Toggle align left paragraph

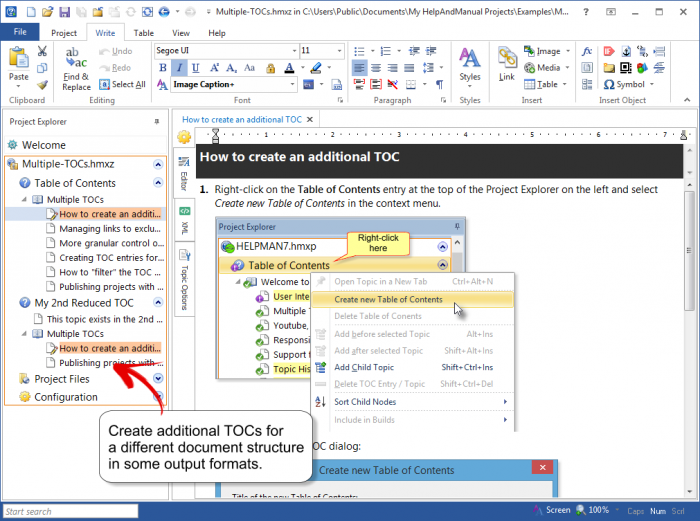(x=359, y=68)
